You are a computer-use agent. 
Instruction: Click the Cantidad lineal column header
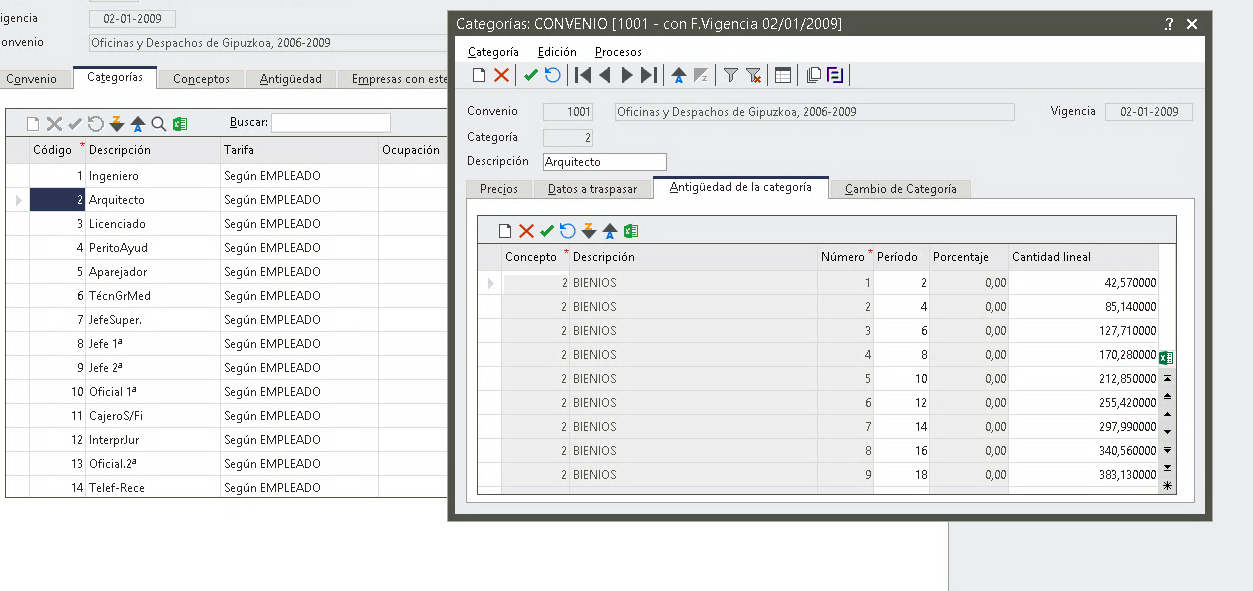coord(1084,257)
